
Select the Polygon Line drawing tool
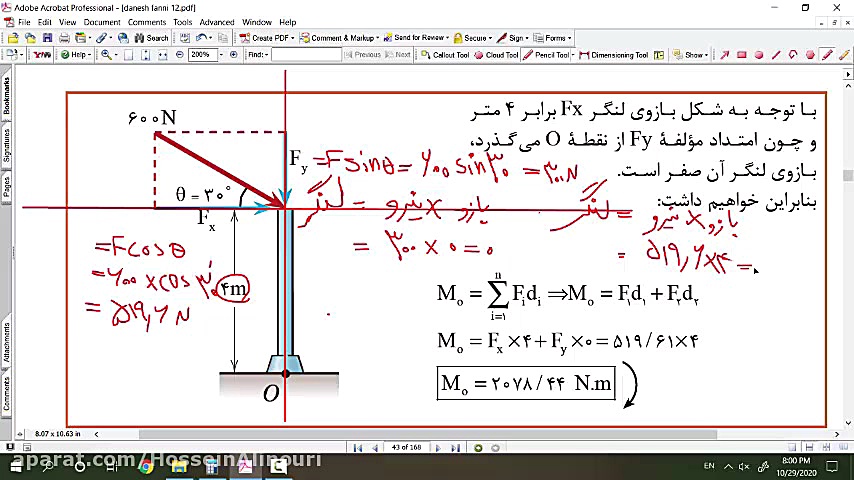tap(793, 55)
